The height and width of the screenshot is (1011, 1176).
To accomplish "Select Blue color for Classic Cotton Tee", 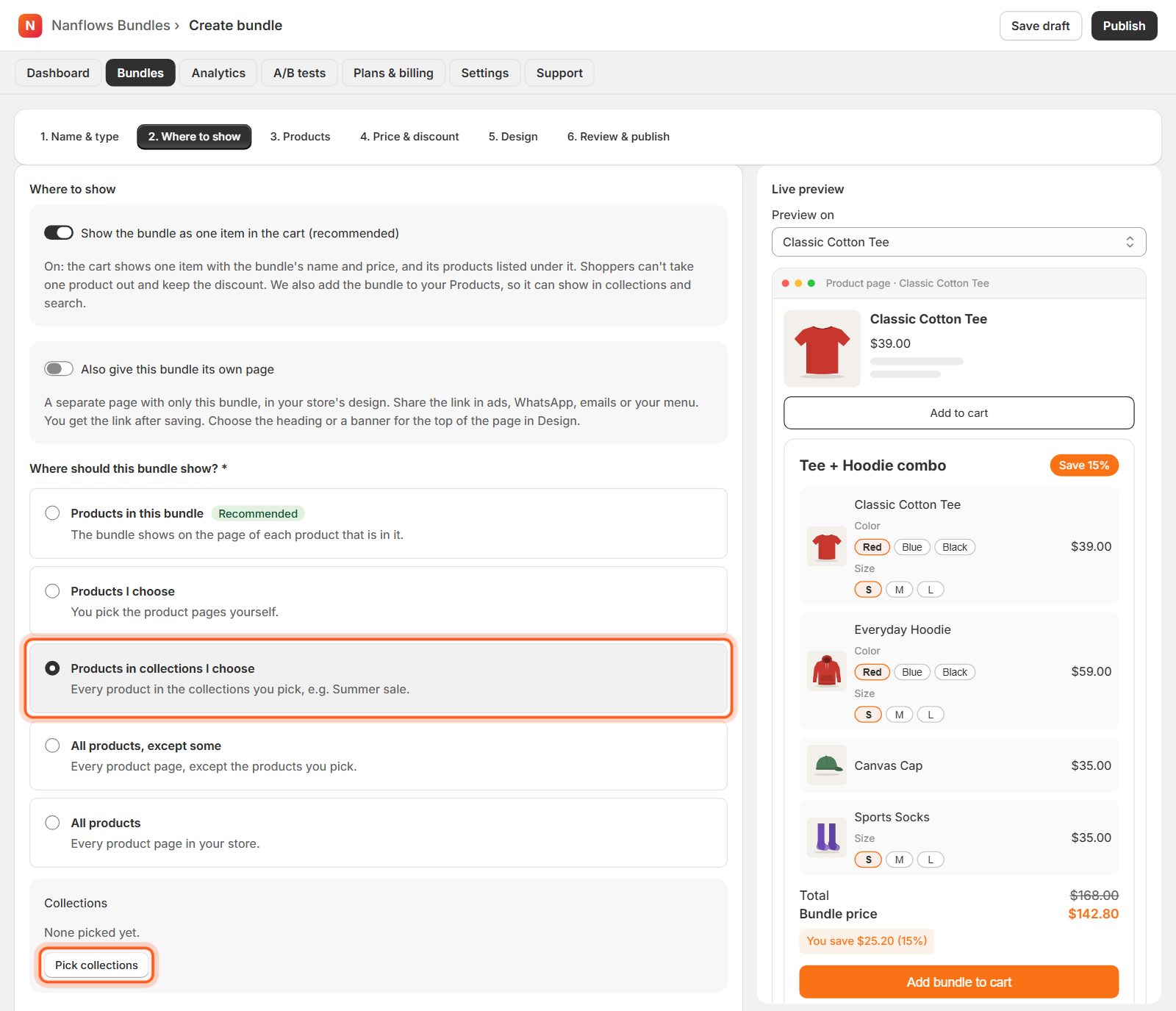I will tap(912, 547).
